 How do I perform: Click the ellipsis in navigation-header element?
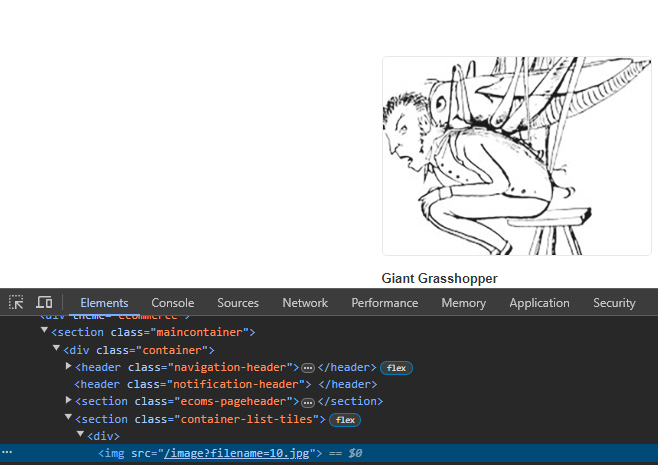[x=308, y=368]
